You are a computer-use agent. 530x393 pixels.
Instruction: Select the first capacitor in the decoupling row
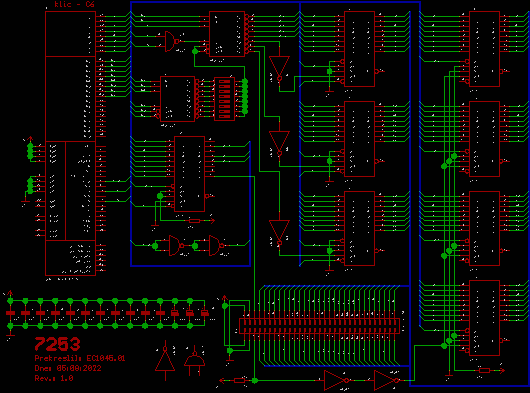[x=10, y=313]
